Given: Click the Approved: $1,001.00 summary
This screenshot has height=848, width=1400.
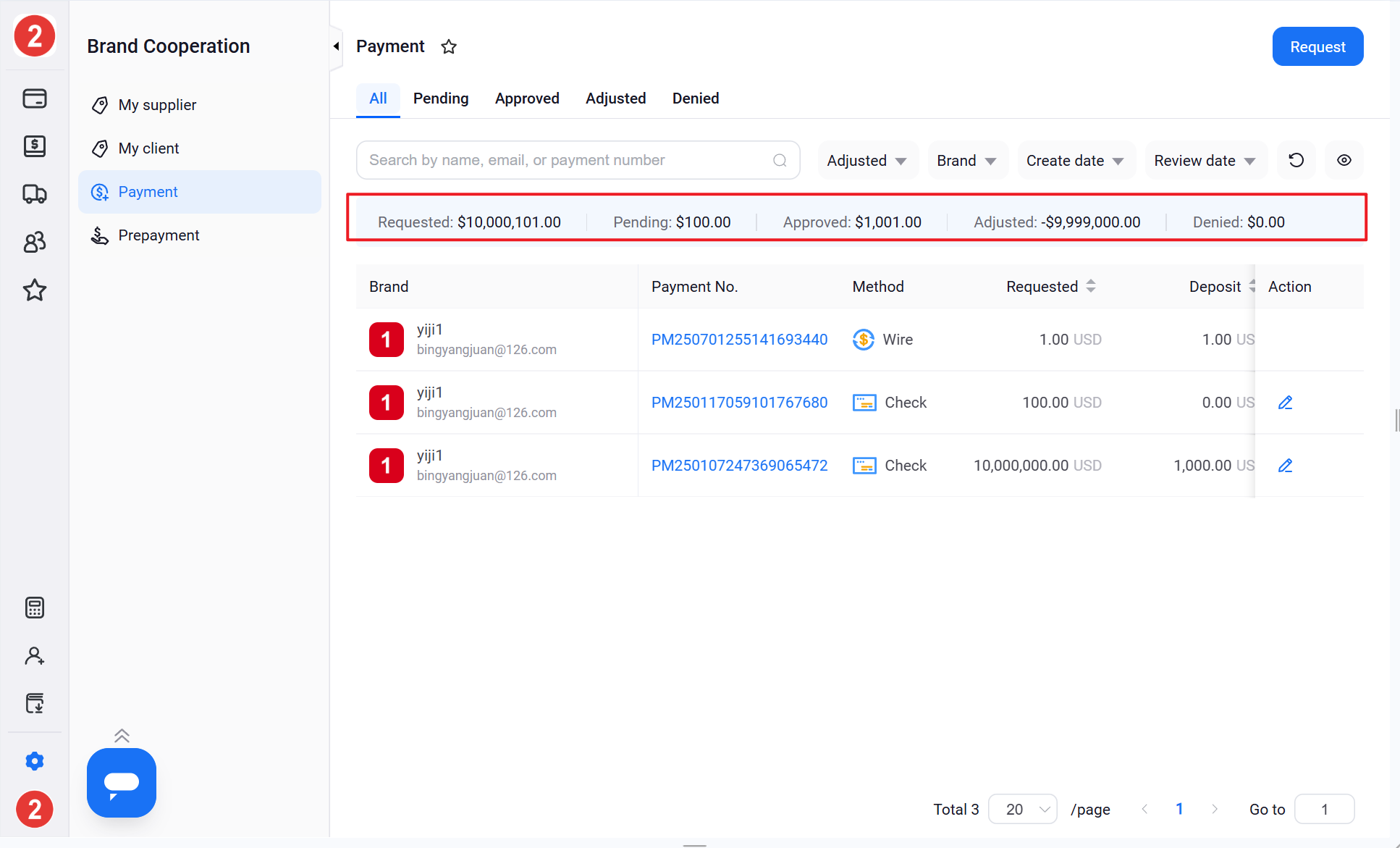Looking at the screenshot, I should tap(852, 222).
